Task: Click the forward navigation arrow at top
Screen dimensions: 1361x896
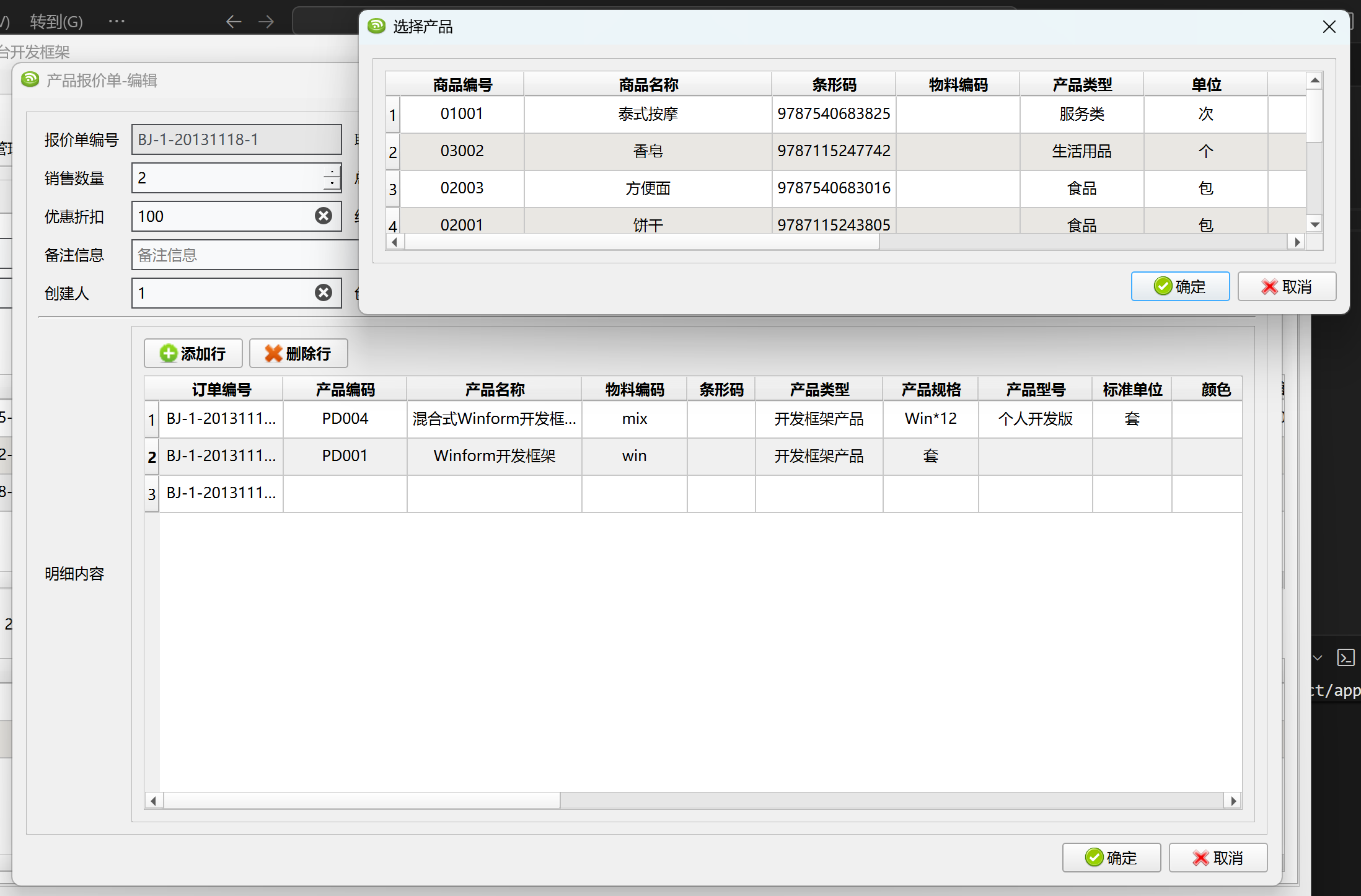Action: tap(266, 22)
